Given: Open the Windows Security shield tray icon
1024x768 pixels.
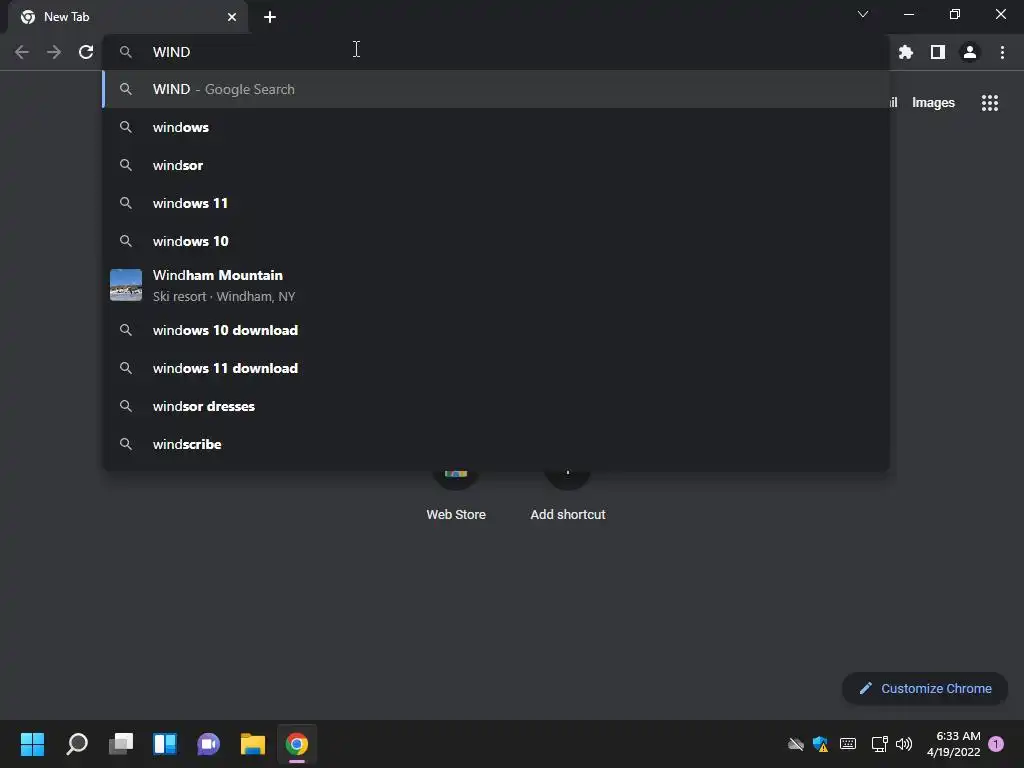Looking at the screenshot, I should click(820, 744).
